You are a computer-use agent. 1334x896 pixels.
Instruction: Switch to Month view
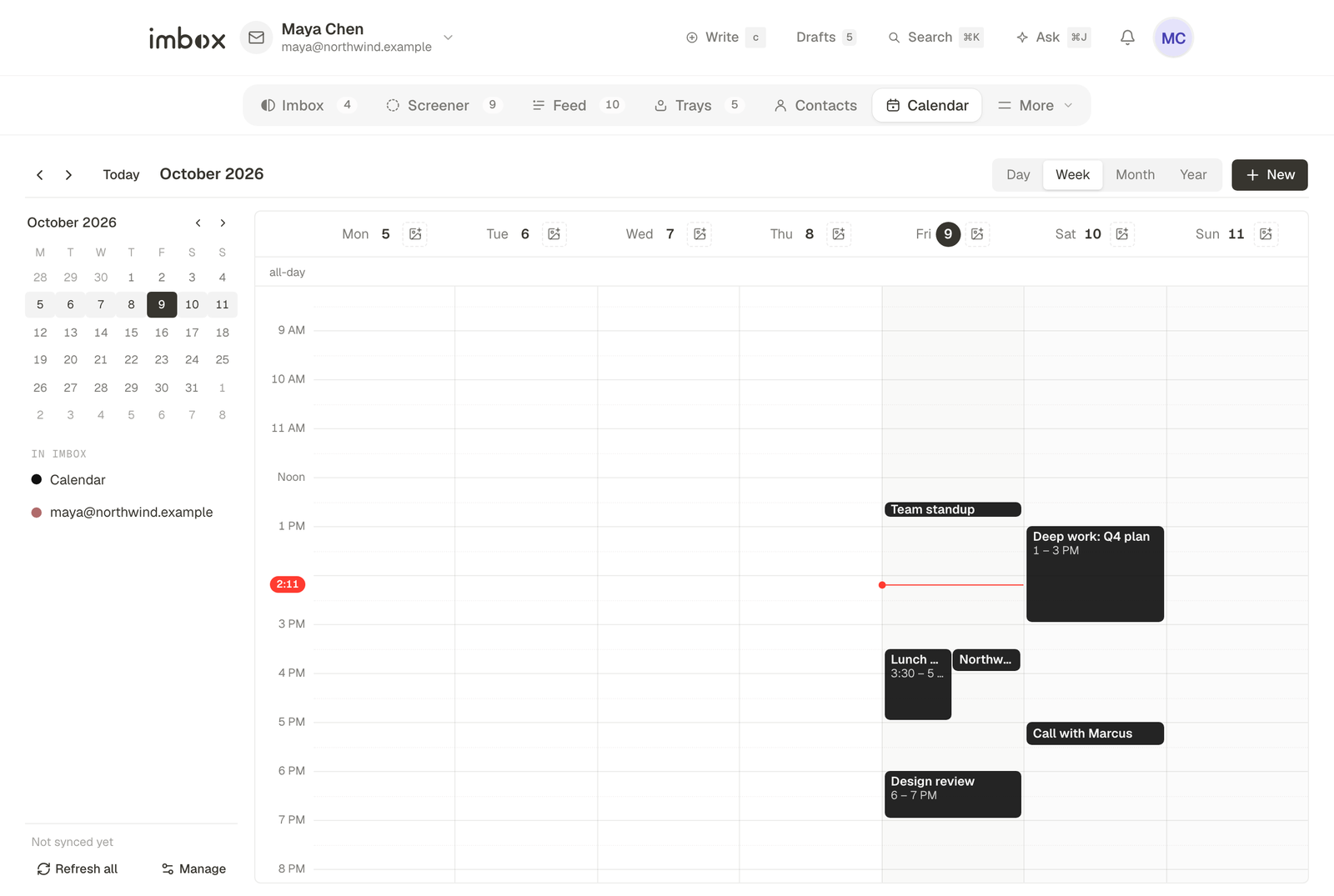click(x=1135, y=175)
